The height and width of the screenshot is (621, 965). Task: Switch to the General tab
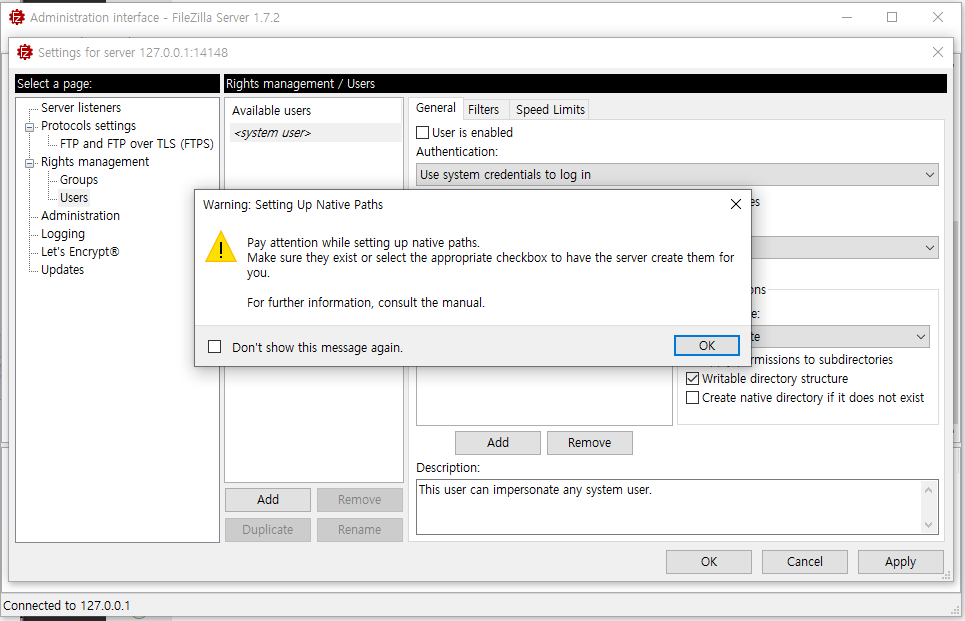(436, 108)
